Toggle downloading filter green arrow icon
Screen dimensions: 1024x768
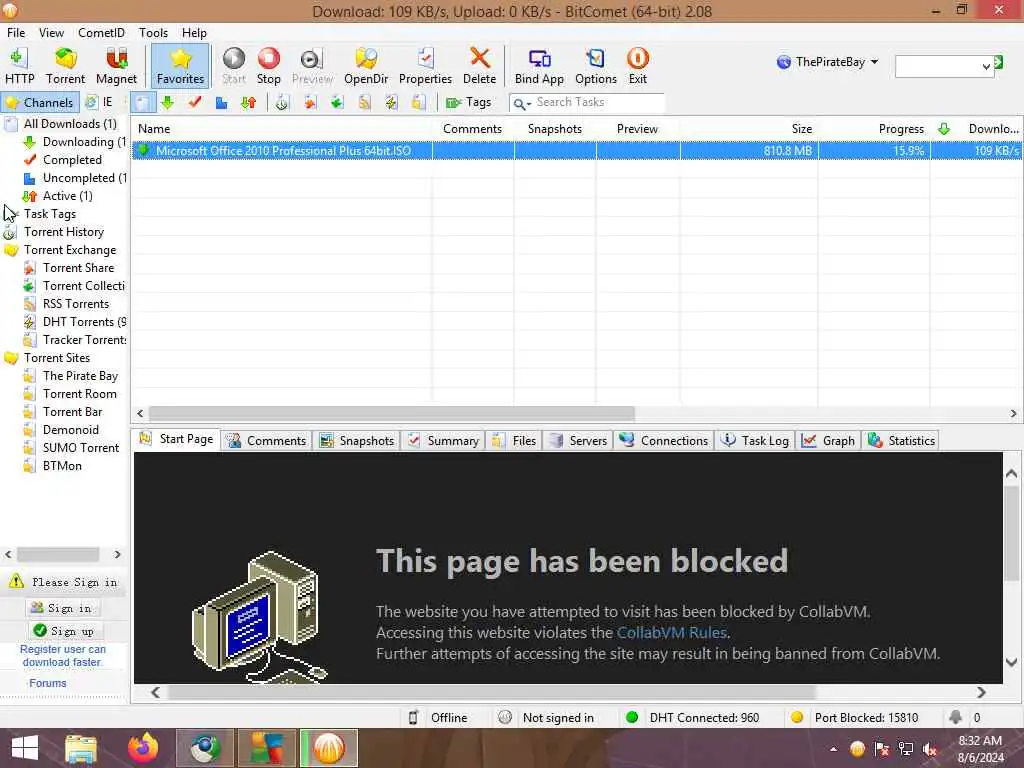pos(168,103)
